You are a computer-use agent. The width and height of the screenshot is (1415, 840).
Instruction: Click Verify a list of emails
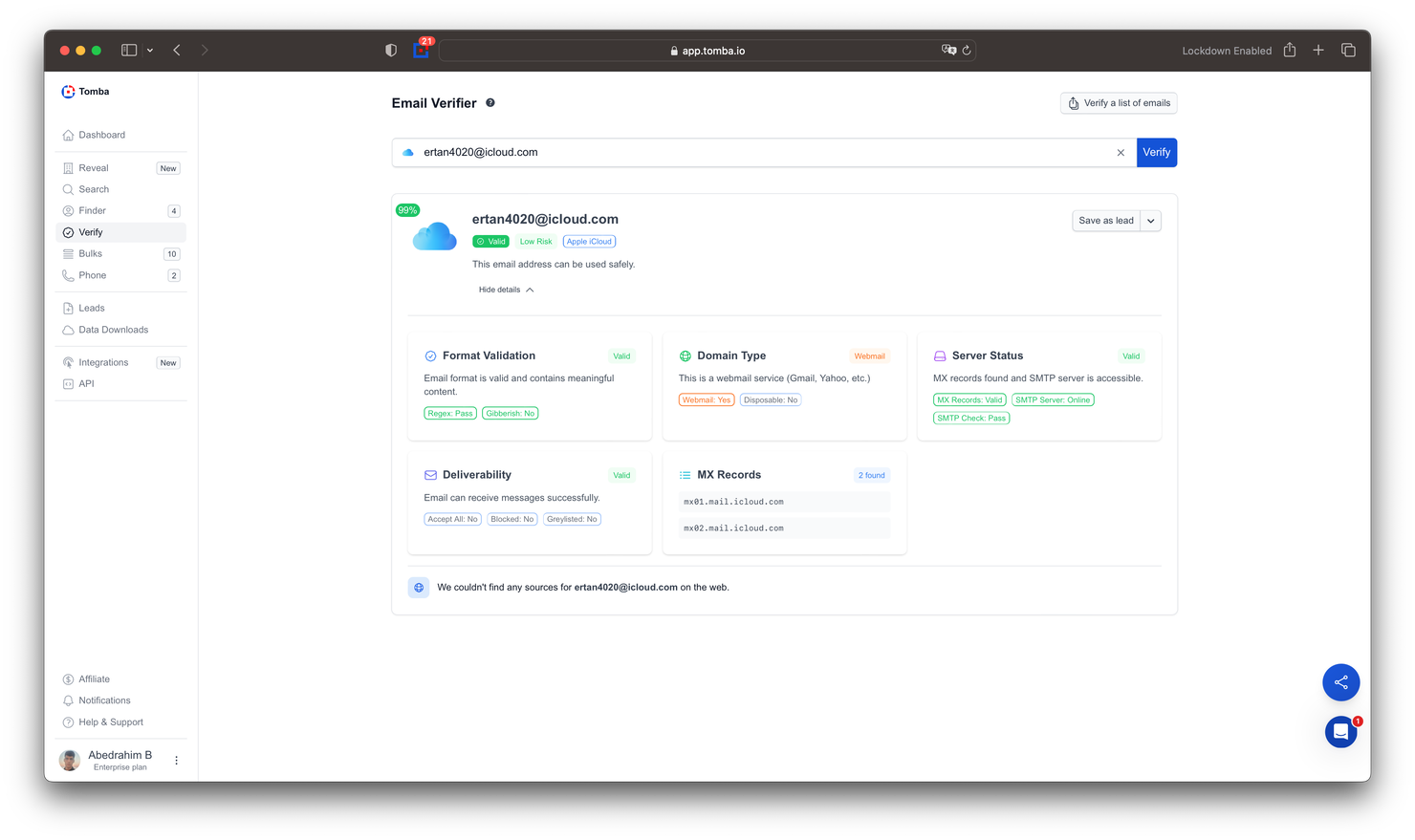point(1118,103)
